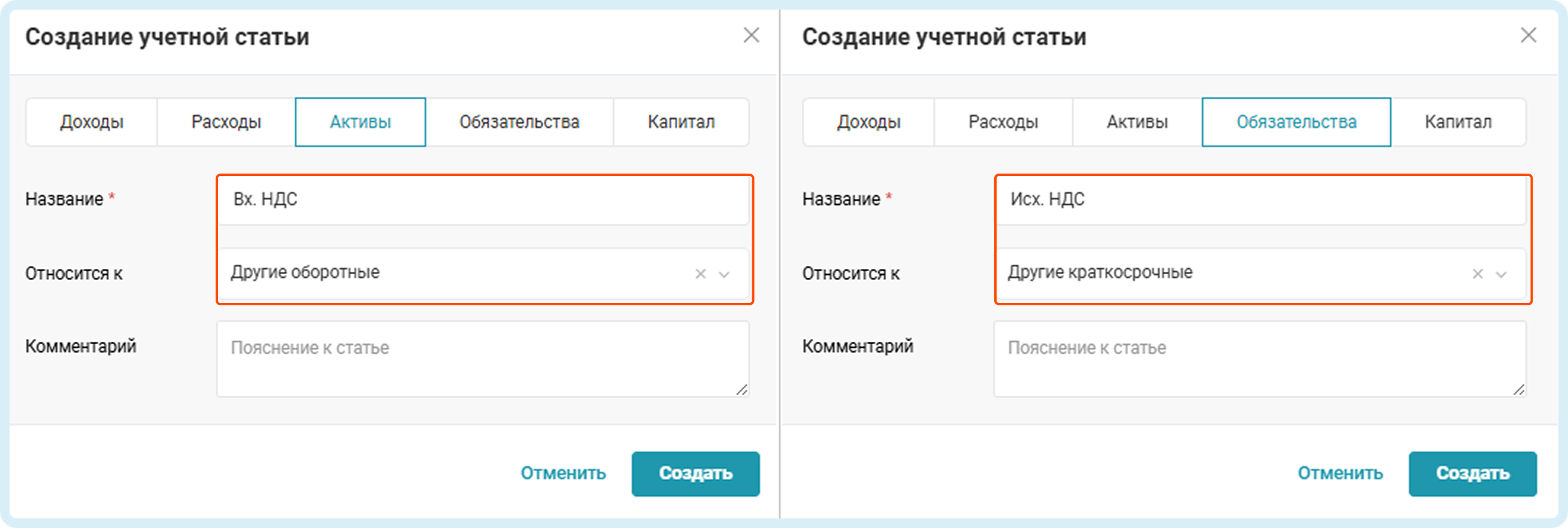Expand the 'Другие оборотные' dropdown arrow

(724, 274)
